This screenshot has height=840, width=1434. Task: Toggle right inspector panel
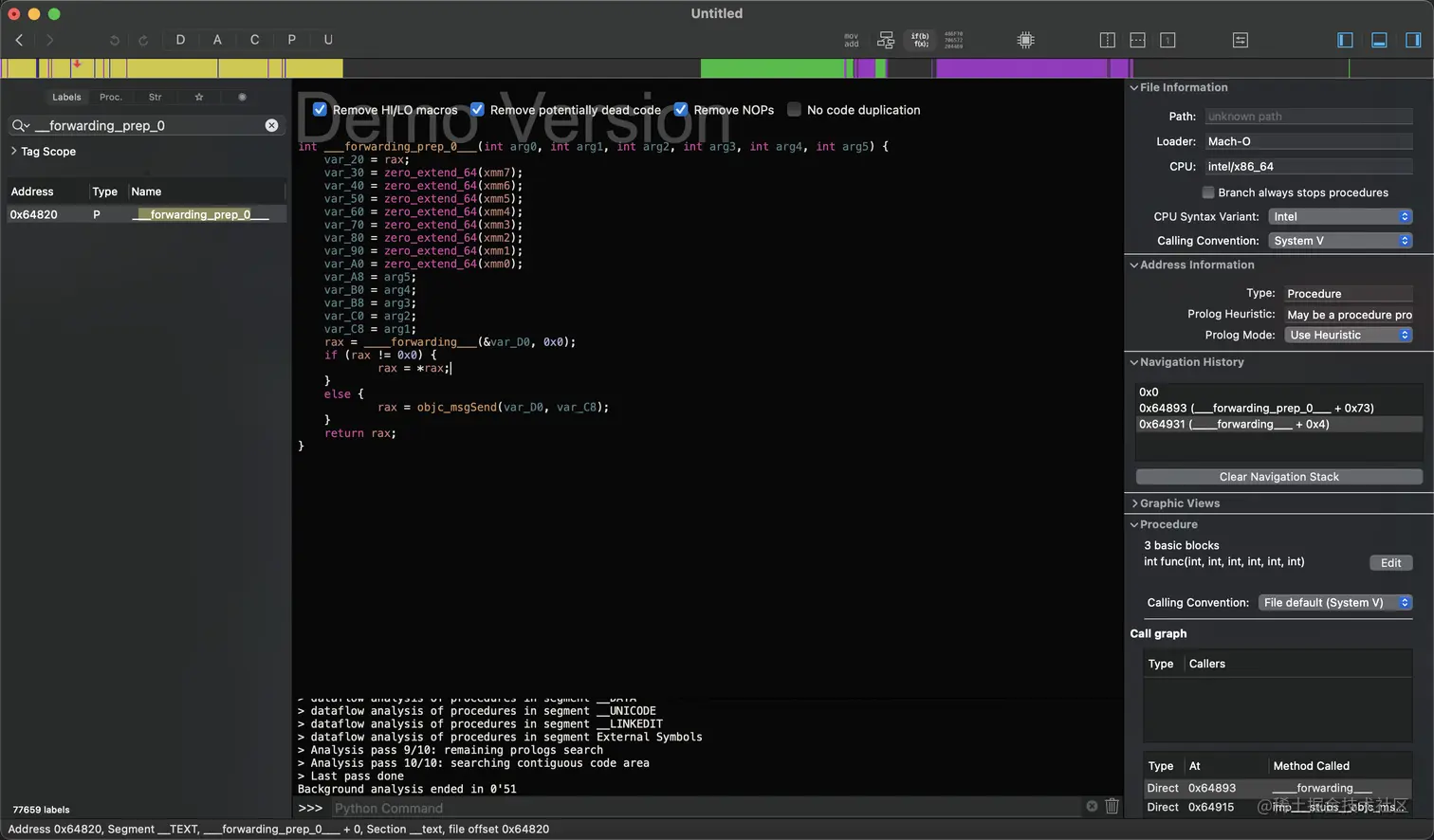point(1413,40)
